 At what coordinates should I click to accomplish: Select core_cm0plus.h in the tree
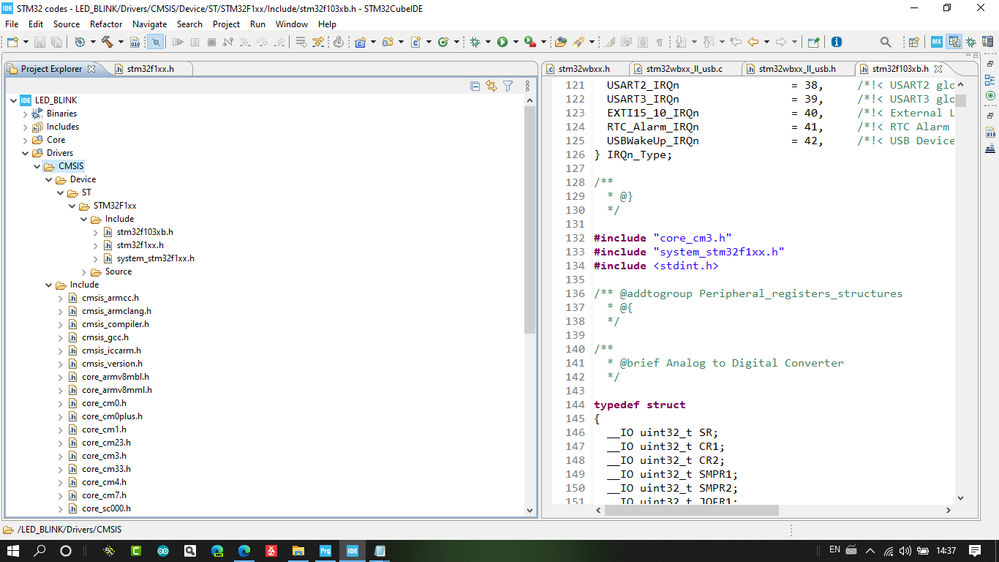112,416
